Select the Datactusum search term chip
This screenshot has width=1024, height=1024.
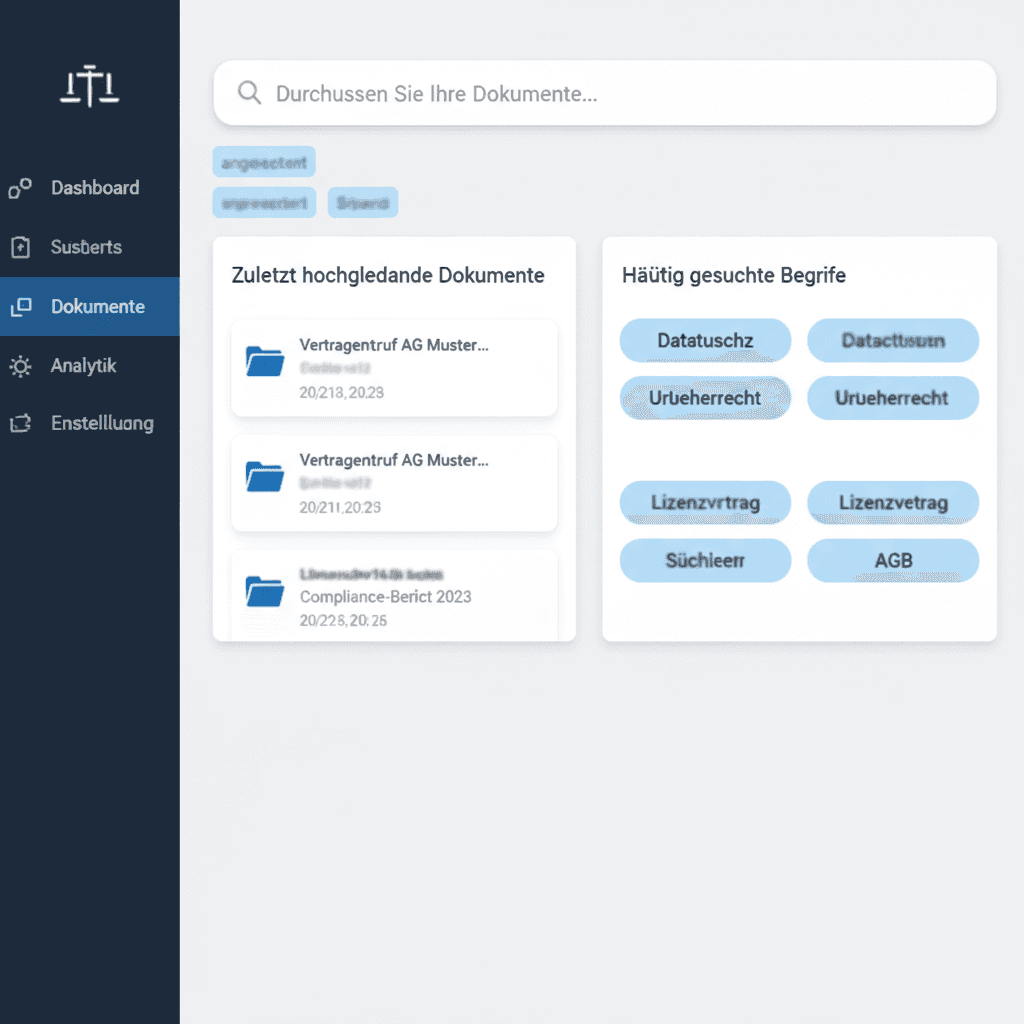click(893, 340)
